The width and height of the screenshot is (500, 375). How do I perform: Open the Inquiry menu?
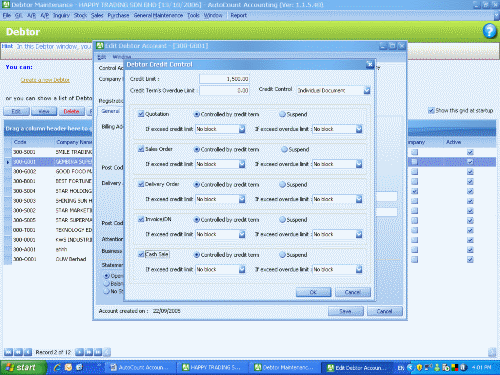click(x=61, y=15)
